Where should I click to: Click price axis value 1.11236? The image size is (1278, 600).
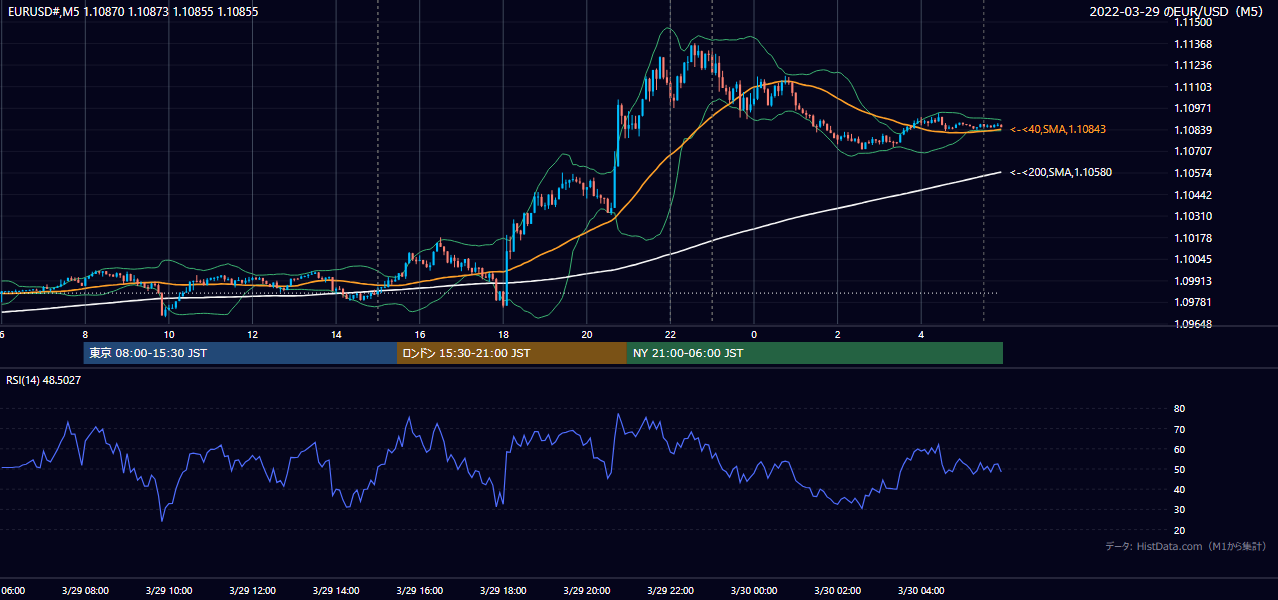[x=1192, y=66]
